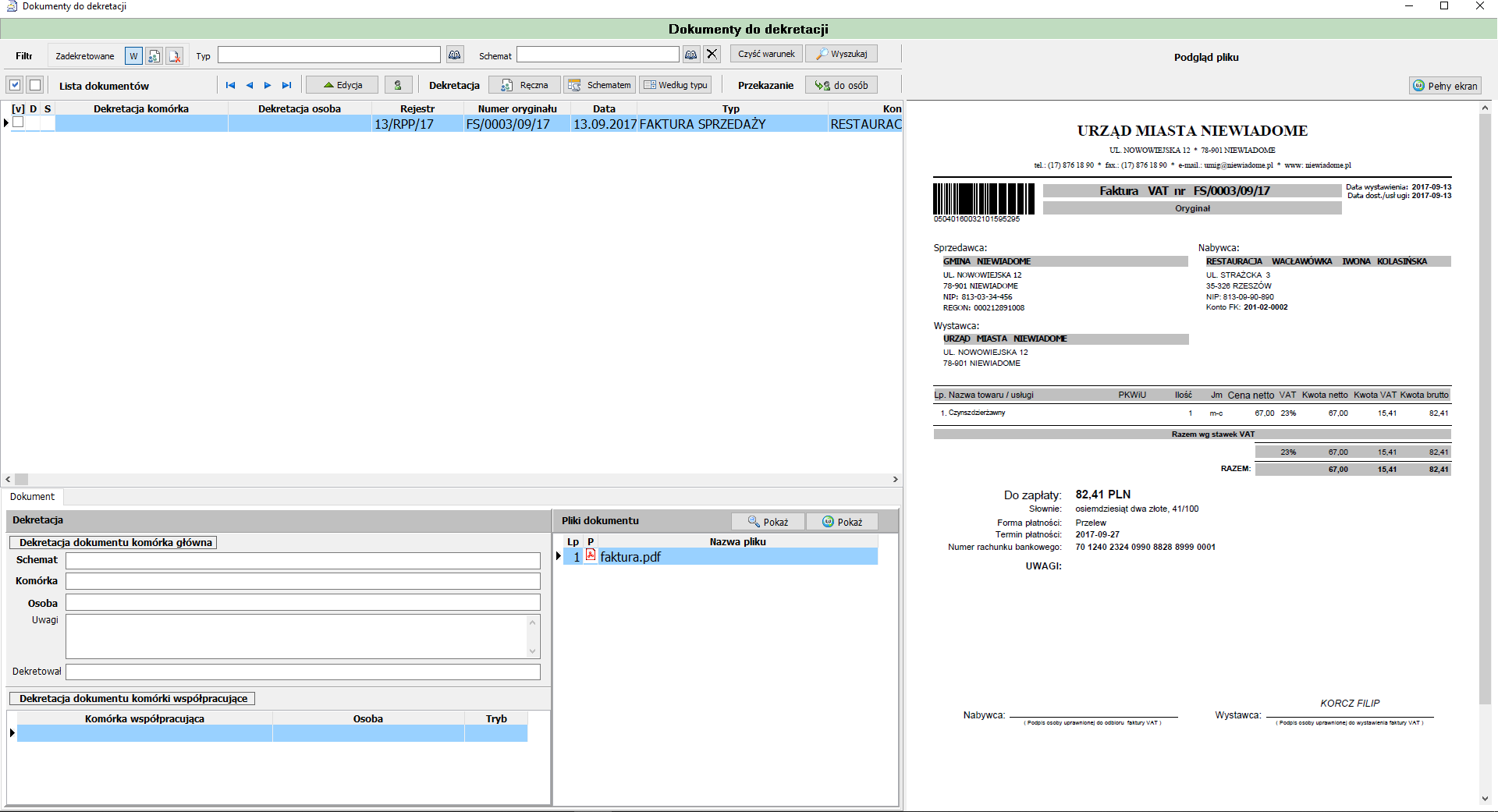Filter to already-assigned documents icon

(154, 56)
